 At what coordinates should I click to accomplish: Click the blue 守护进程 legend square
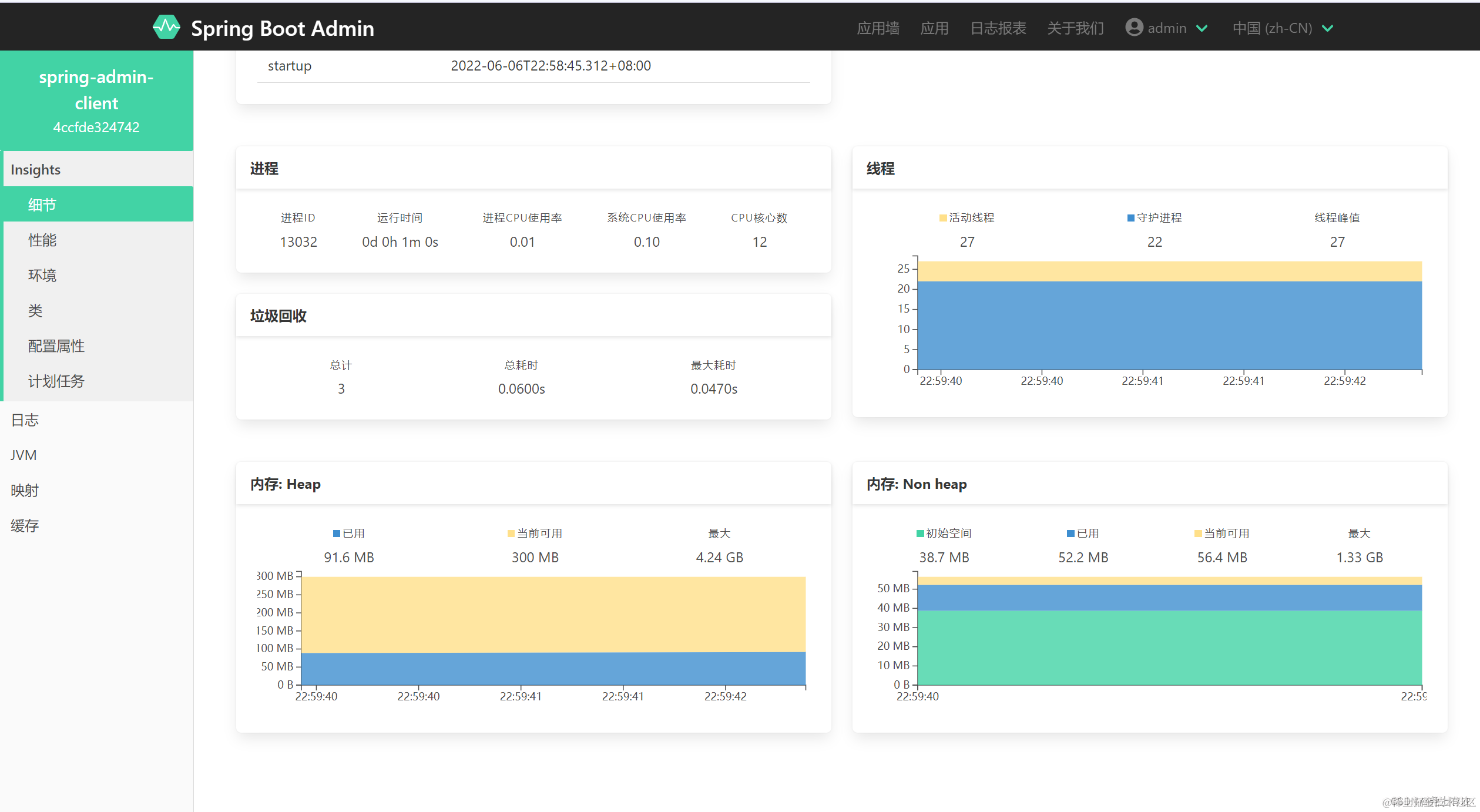[x=1130, y=218]
